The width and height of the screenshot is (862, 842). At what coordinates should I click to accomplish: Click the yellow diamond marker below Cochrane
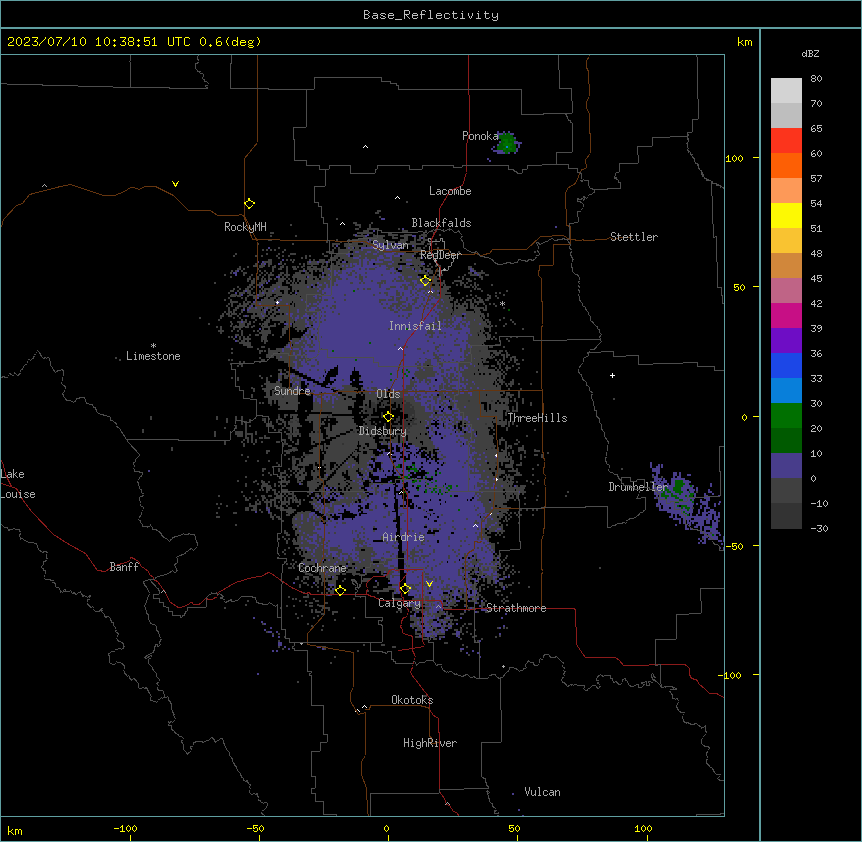tap(340, 590)
